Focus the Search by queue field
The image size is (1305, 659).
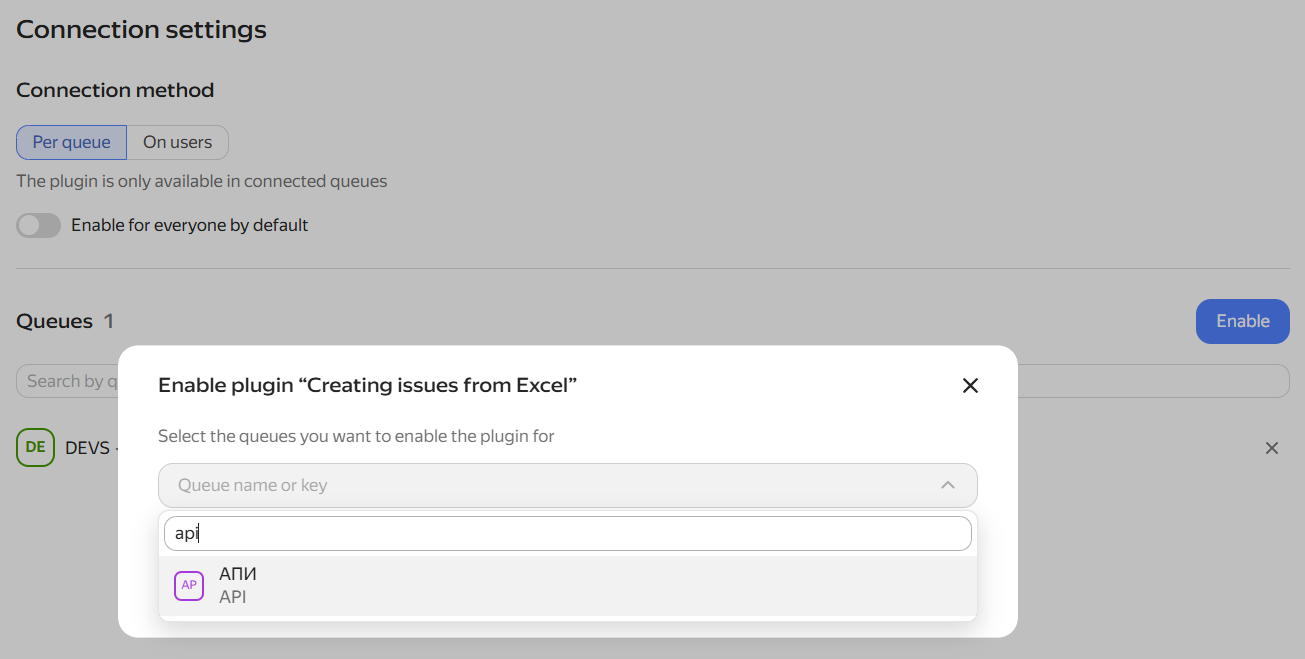point(68,381)
